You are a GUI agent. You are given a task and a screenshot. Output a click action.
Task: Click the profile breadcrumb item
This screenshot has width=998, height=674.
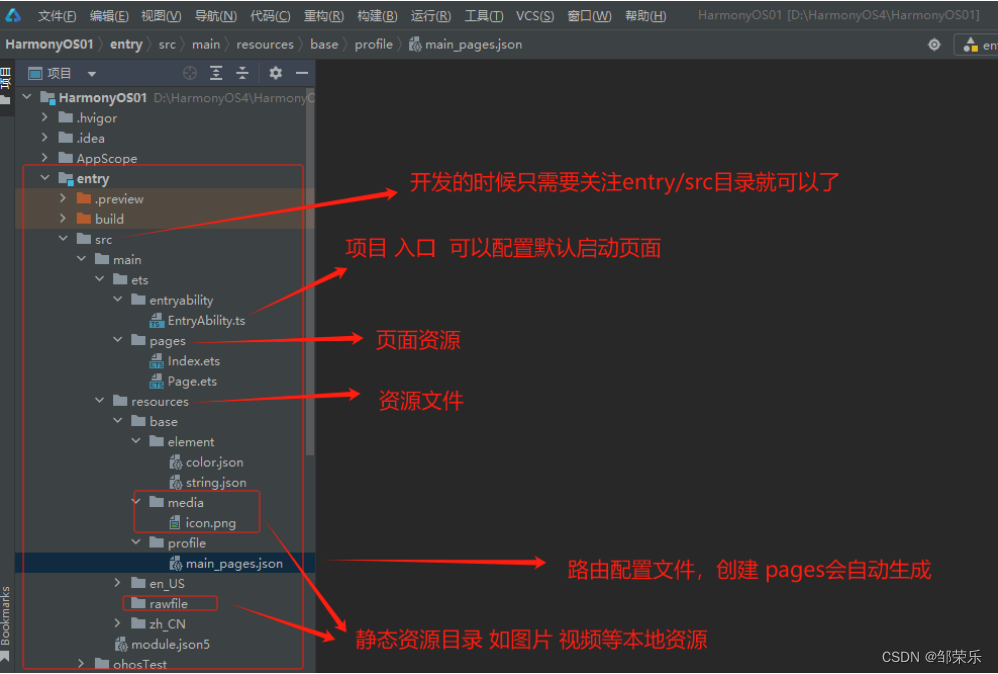[375, 44]
